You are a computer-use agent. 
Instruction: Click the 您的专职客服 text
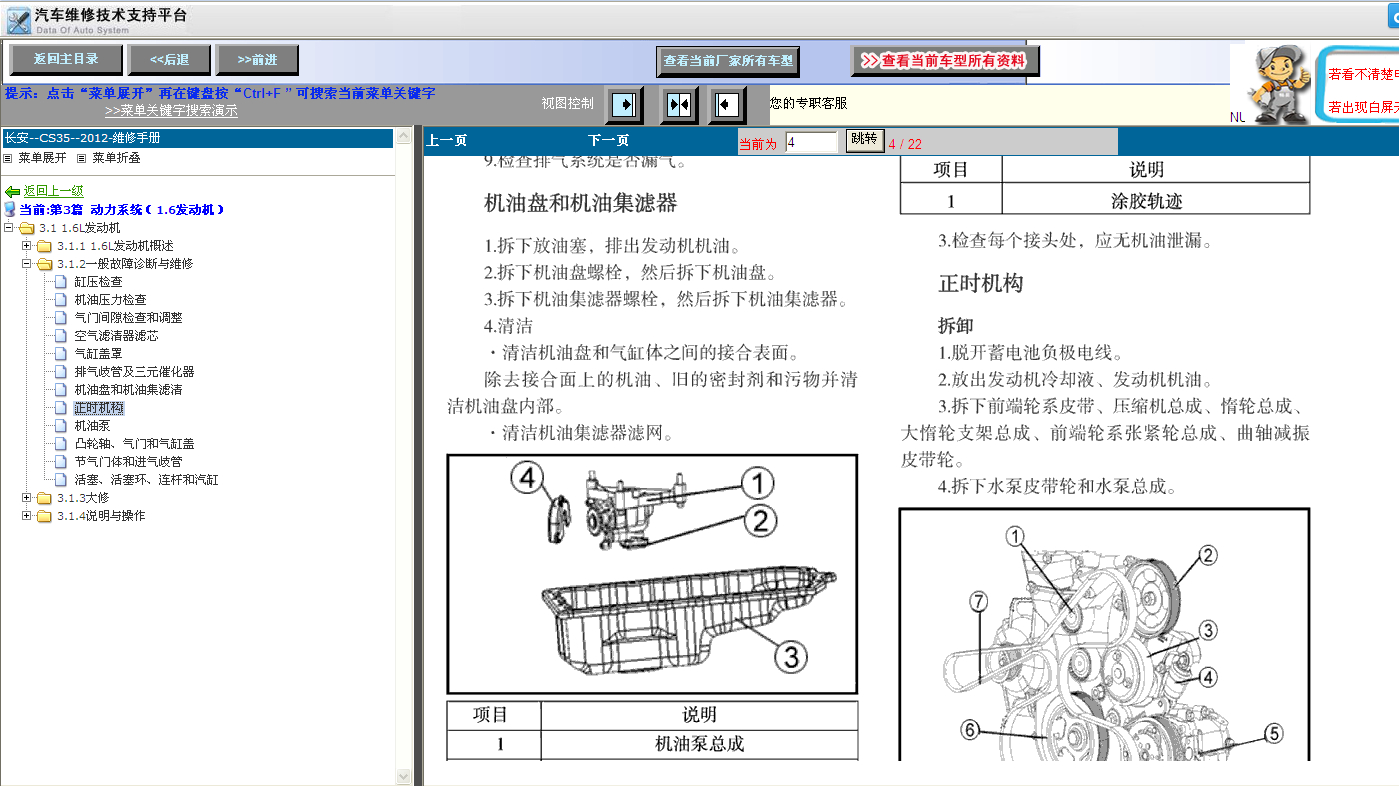[808, 103]
